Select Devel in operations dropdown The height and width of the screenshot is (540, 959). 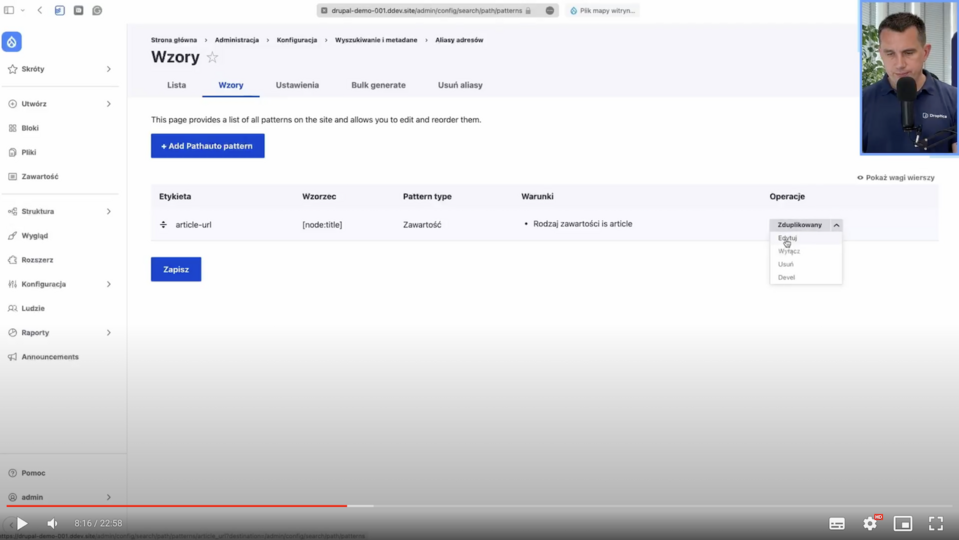click(787, 278)
